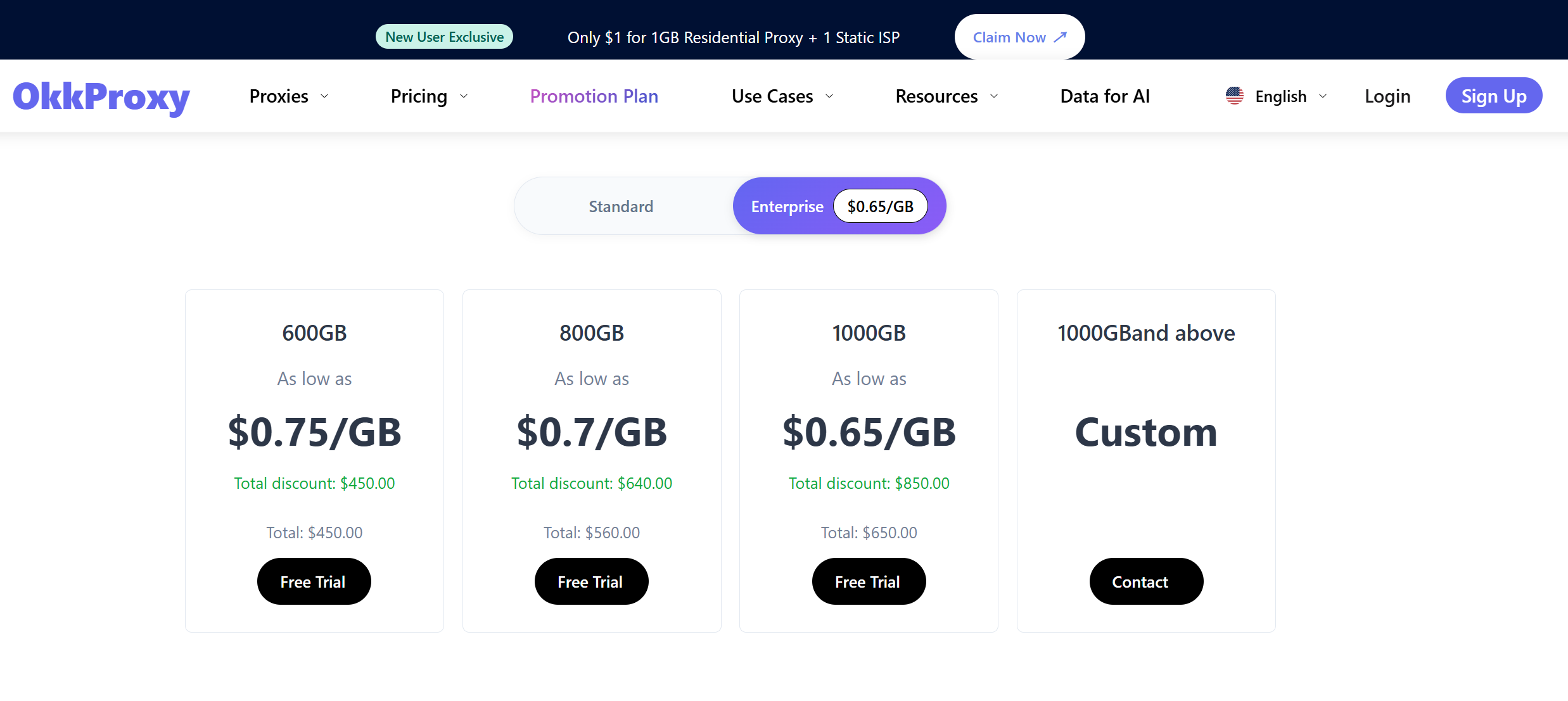Switch to the Standard plan toggle
The image size is (1568, 701).
point(621,206)
